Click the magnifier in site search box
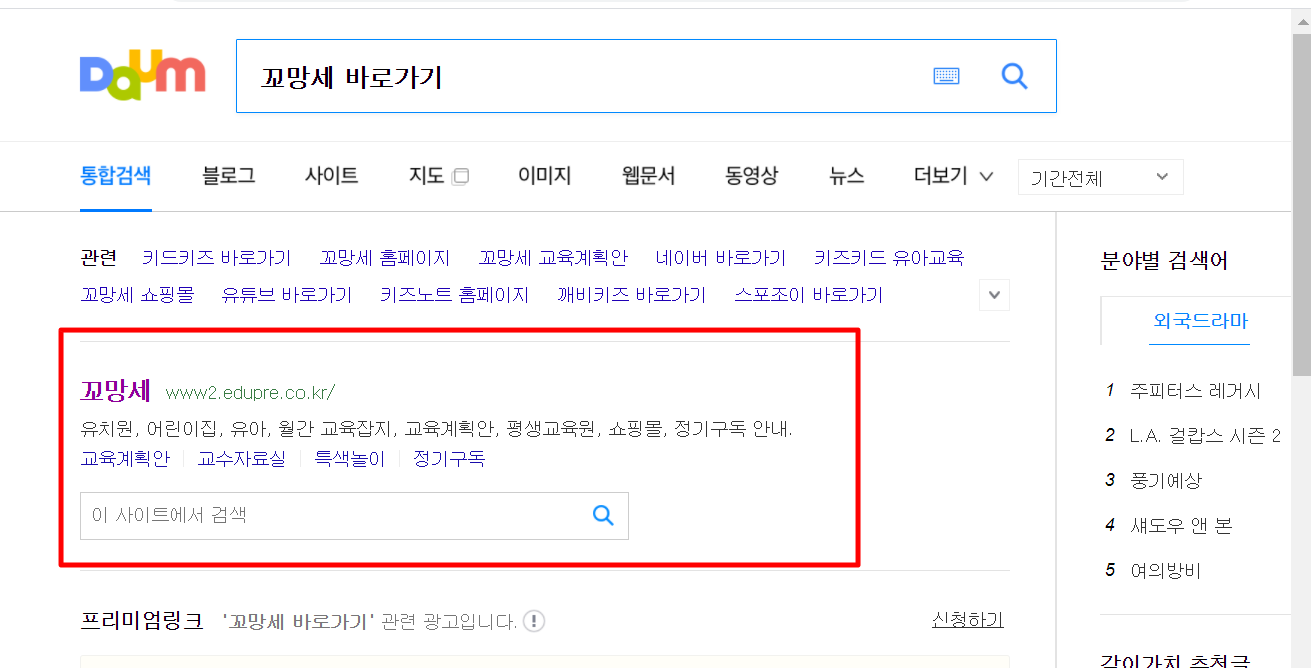Viewport: 1311px width, 668px height. 603,515
